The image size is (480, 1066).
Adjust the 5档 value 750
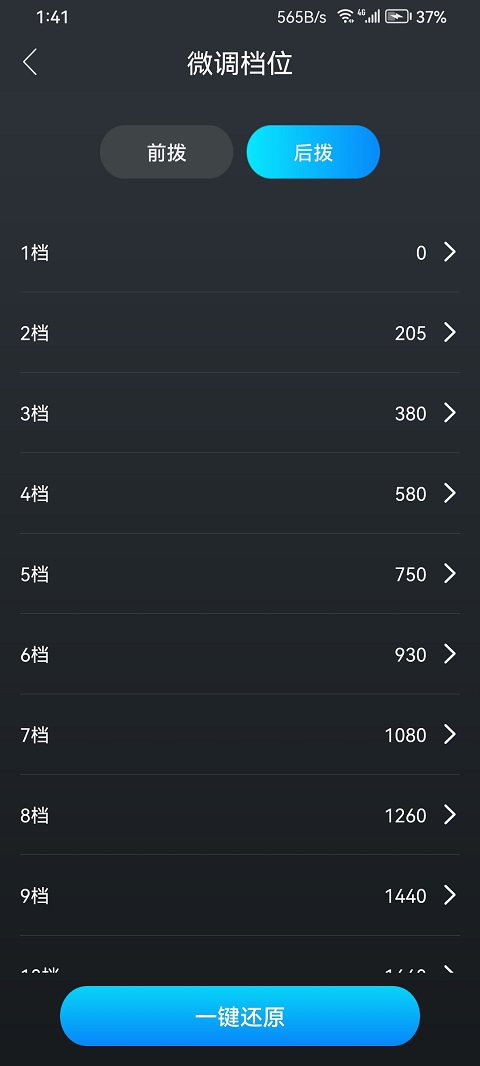411,574
